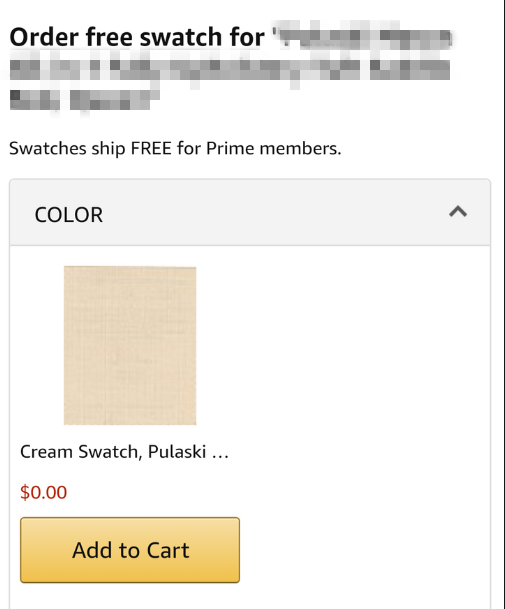This screenshot has height=609, width=505.
Task: Click the word Prime in shipping note
Action: point(230,148)
